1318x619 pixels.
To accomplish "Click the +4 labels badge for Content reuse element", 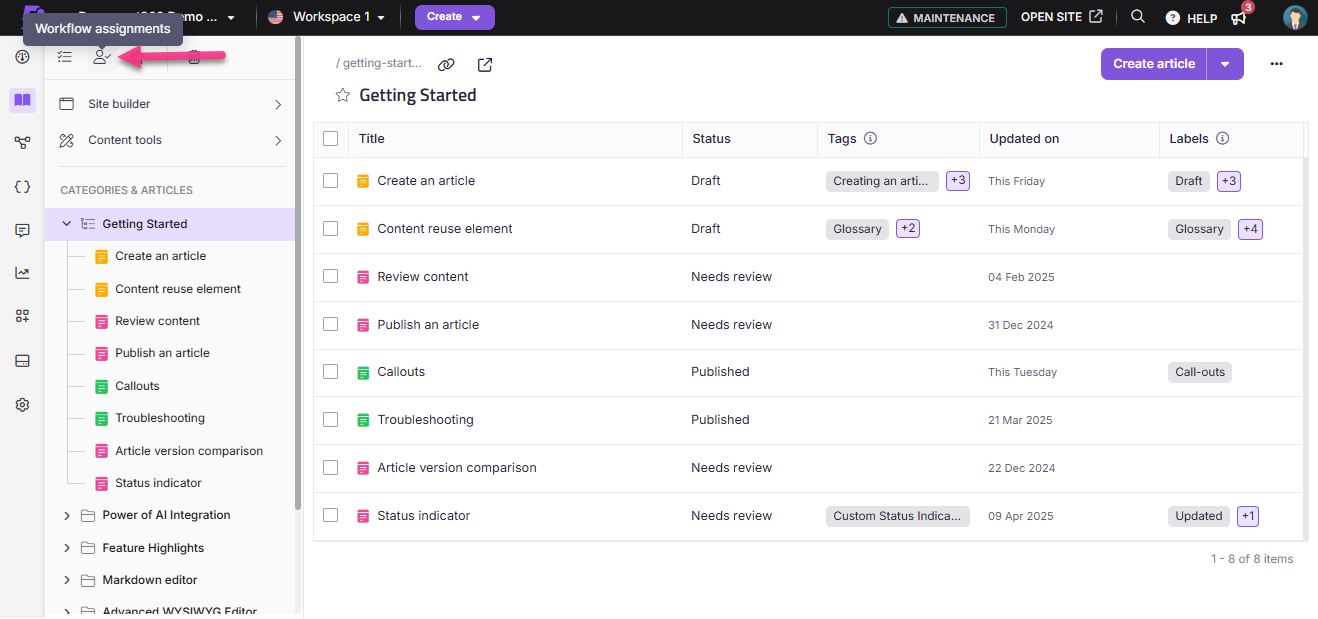I will pyautogui.click(x=1250, y=229).
